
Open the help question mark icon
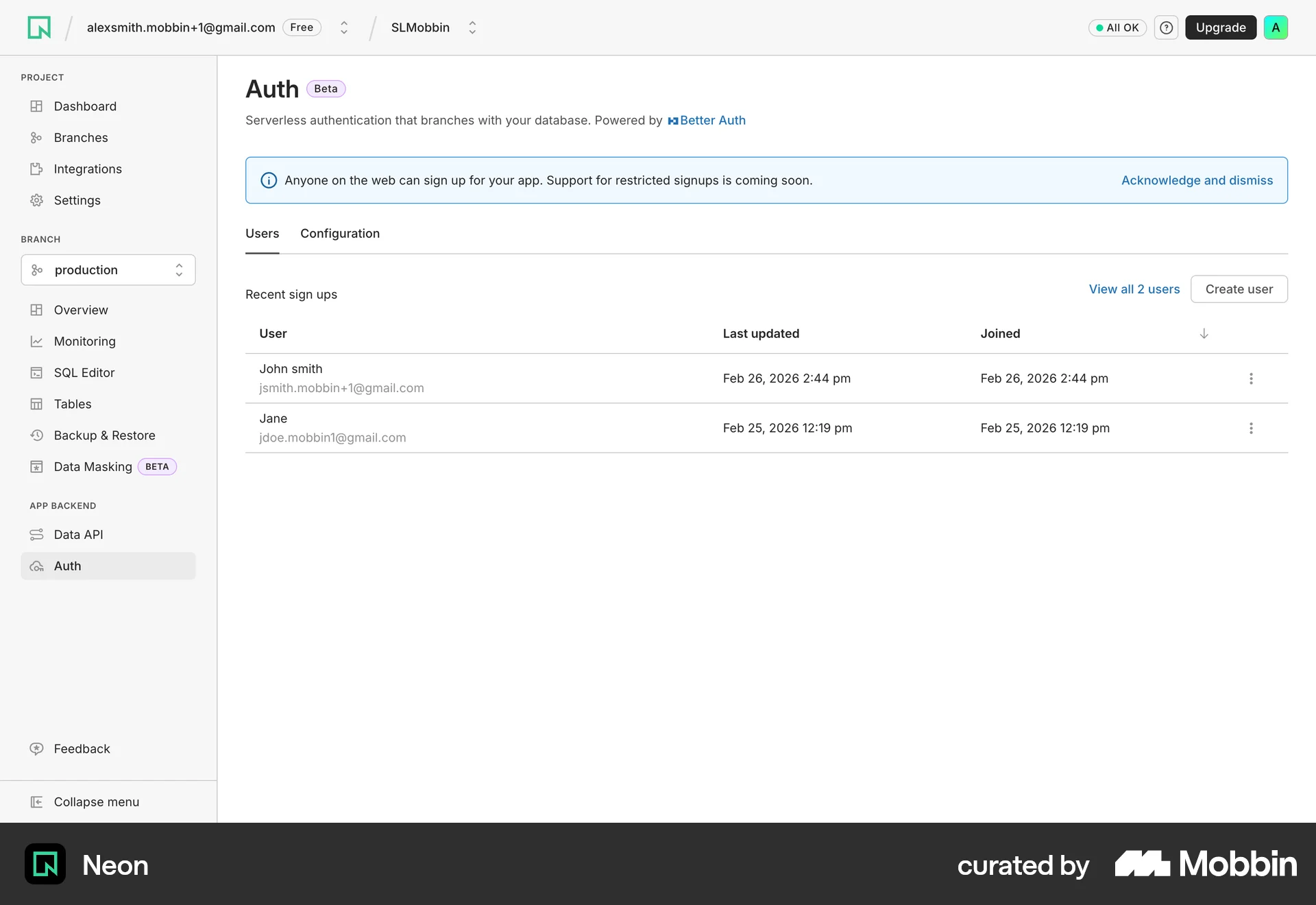[x=1166, y=27]
